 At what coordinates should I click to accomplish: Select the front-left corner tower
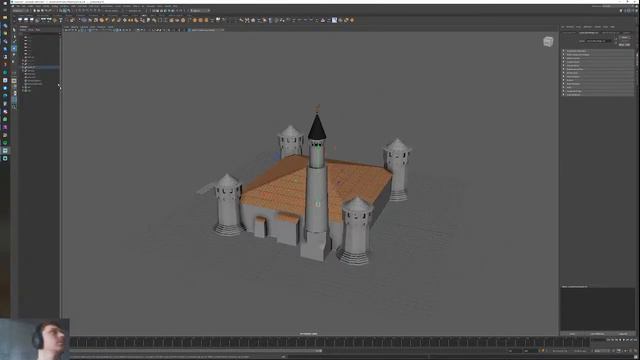tap(229, 205)
